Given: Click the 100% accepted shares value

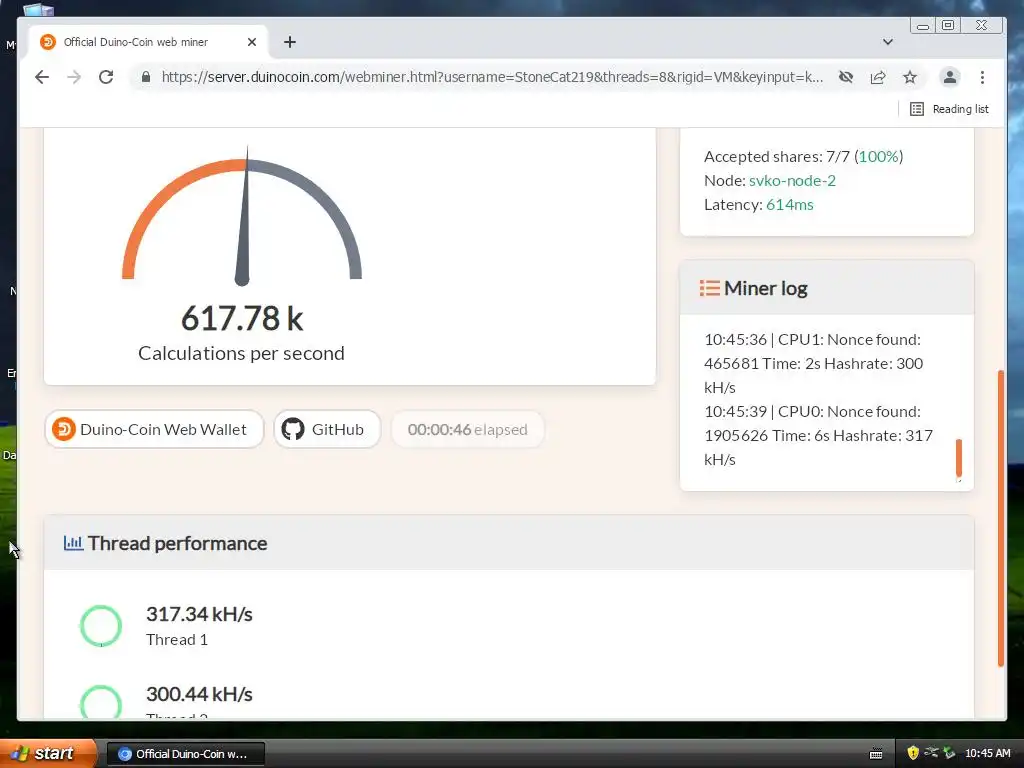Looking at the screenshot, I should 878,156.
